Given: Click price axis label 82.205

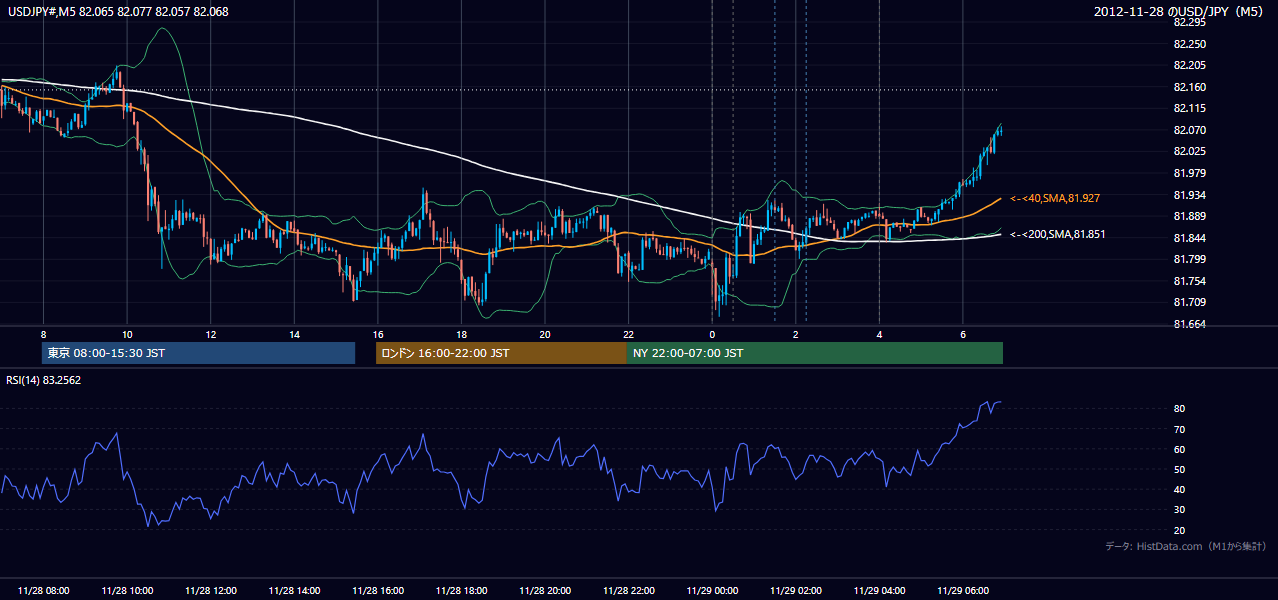Looking at the screenshot, I should (1188, 65).
